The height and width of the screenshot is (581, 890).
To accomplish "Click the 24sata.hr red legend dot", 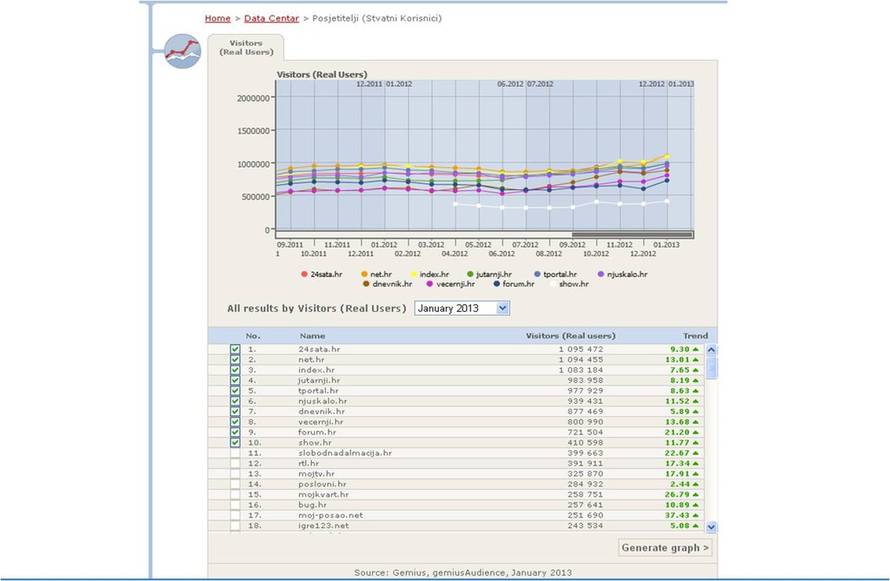I will [304, 273].
